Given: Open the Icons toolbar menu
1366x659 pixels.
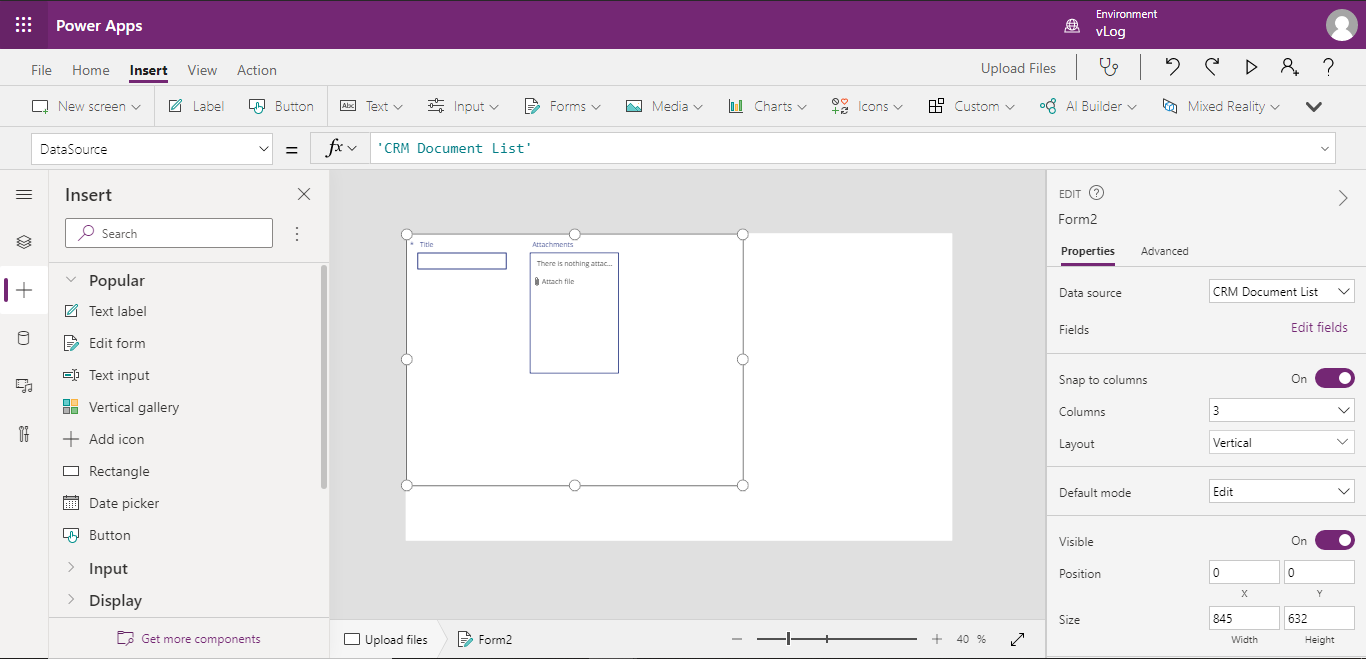Looking at the screenshot, I should click(x=867, y=106).
